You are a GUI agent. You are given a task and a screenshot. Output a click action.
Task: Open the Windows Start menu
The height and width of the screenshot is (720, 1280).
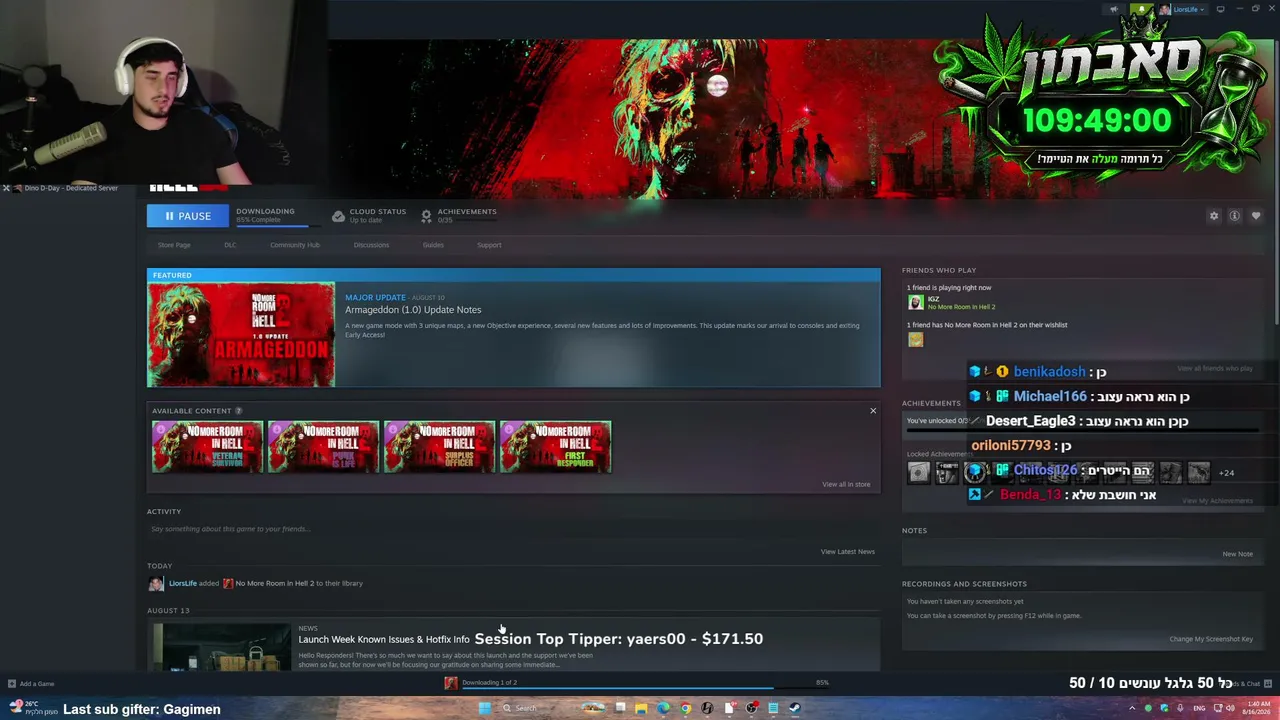(485, 708)
